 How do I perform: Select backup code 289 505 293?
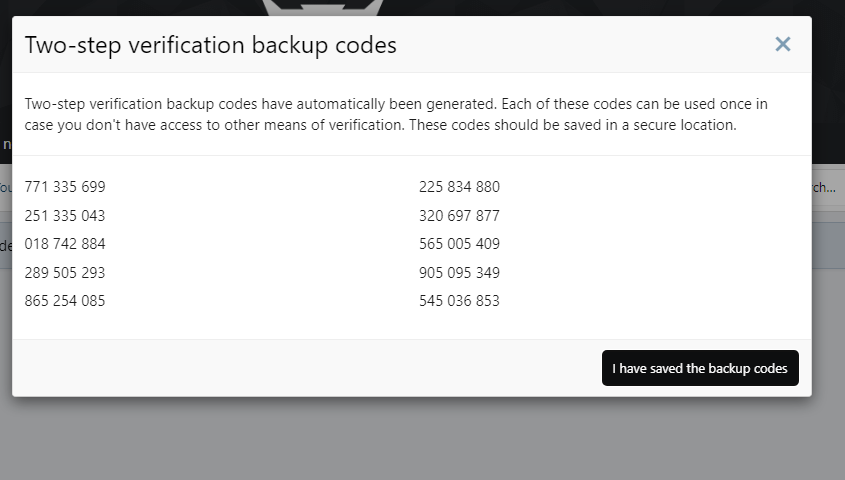pyautogui.click(x=65, y=273)
